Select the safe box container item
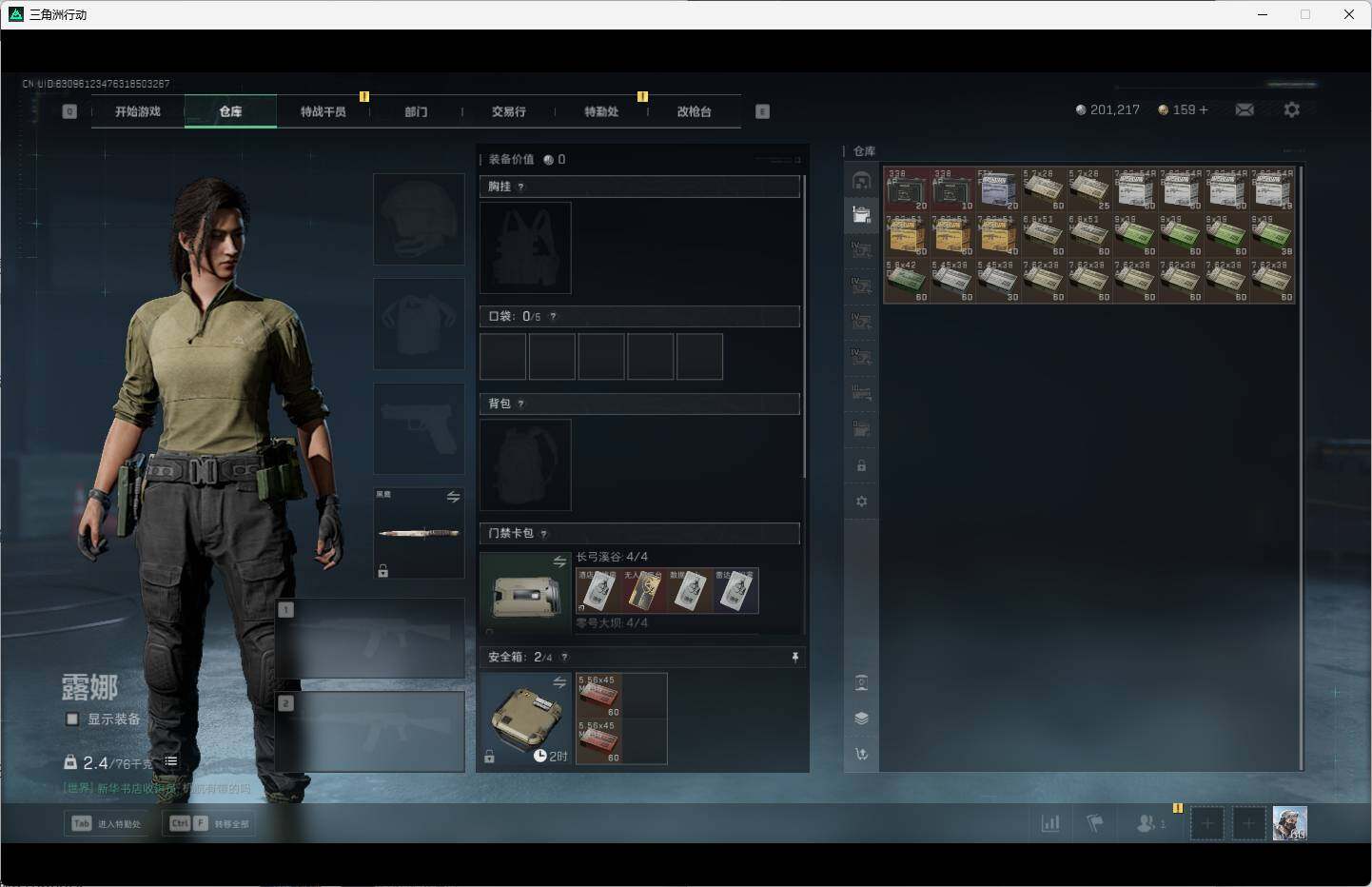The height and width of the screenshot is (887, 1372). 525,719
